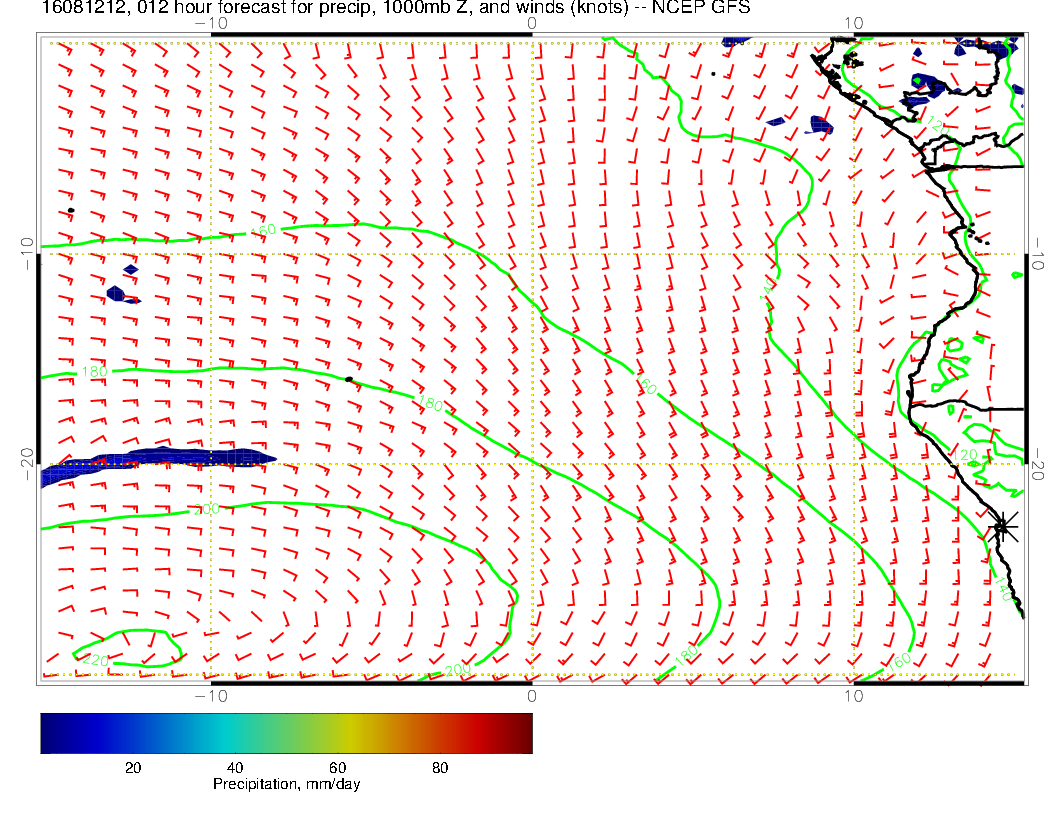Click the 10 longitude label on the top axis
The height and width of the screenshot is (816, 1056).
point(853,23)
